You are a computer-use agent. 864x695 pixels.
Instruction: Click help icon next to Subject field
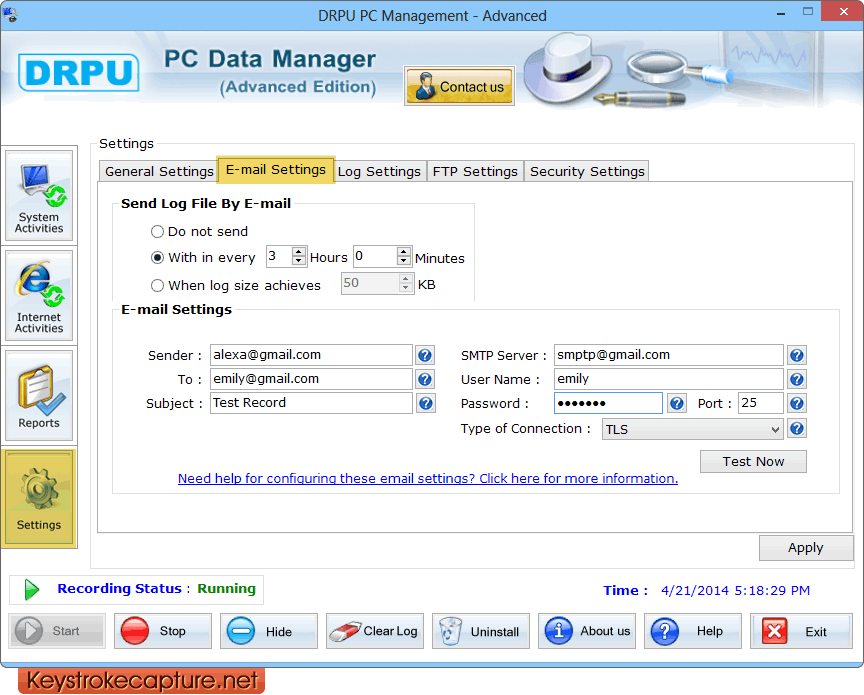(425, 403)
